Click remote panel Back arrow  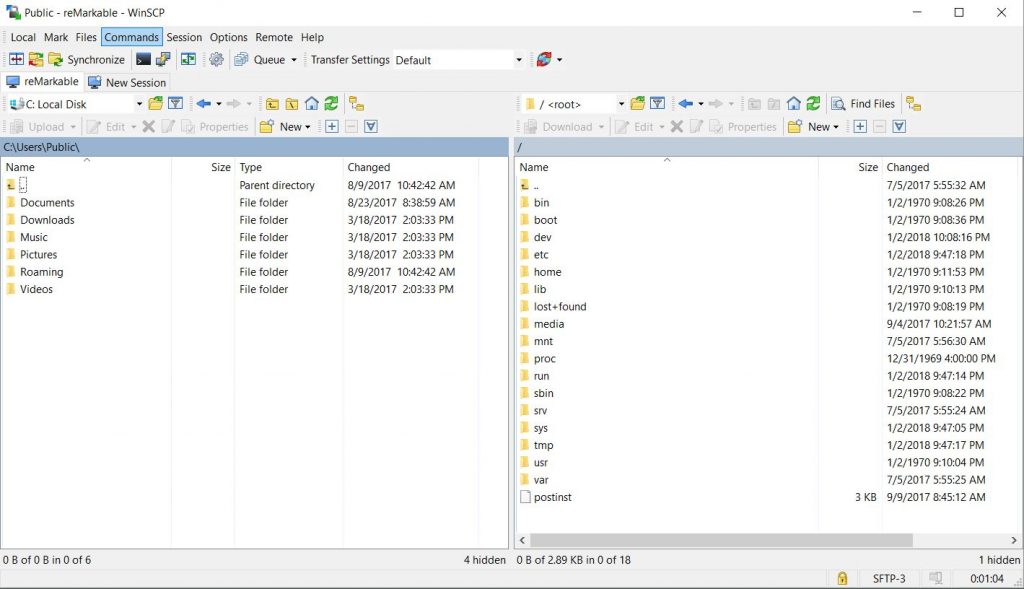pyautogui.click(x=686, y=104)
